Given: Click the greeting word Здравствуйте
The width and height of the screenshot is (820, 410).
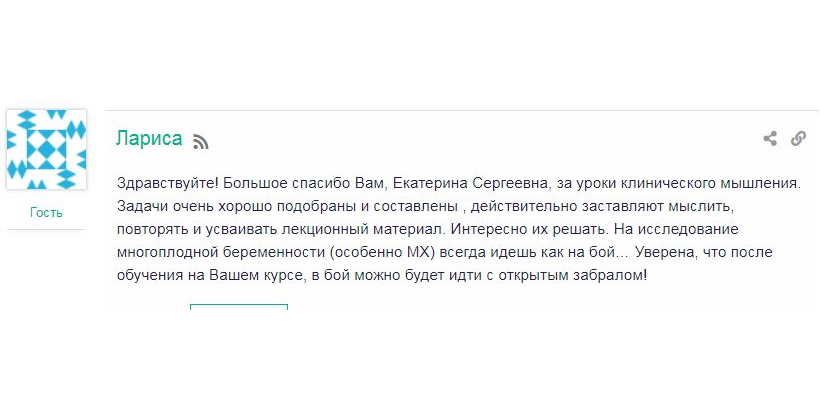Looking at the screenshot, I should (164, 184).
